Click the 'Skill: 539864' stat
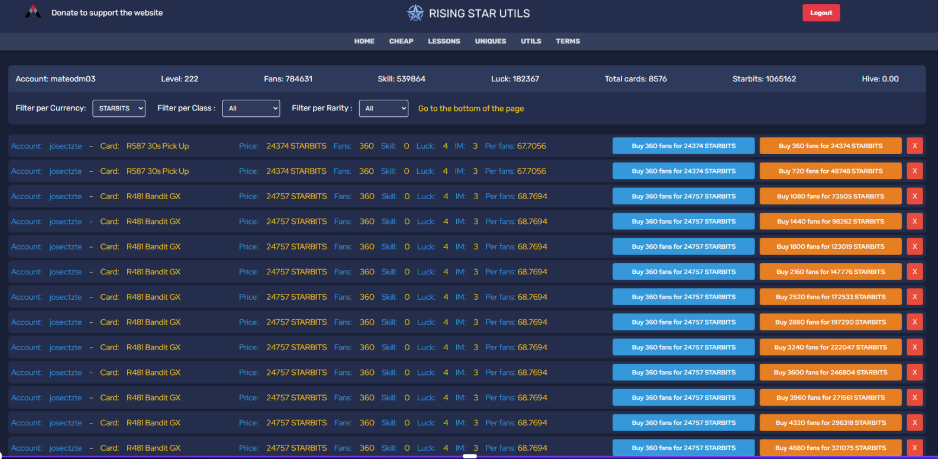The width and height of the screenshot is (938, 459). (401, 79)
